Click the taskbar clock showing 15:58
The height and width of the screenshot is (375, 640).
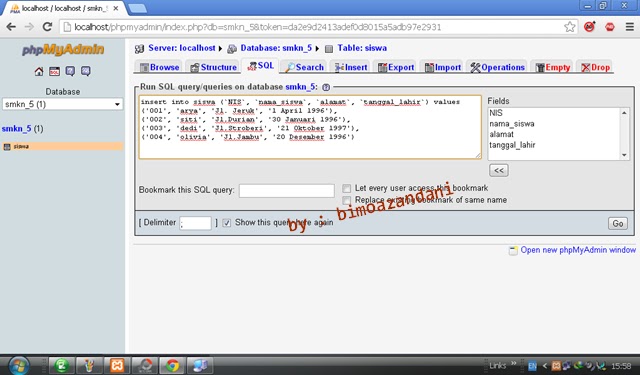(622, 366)
